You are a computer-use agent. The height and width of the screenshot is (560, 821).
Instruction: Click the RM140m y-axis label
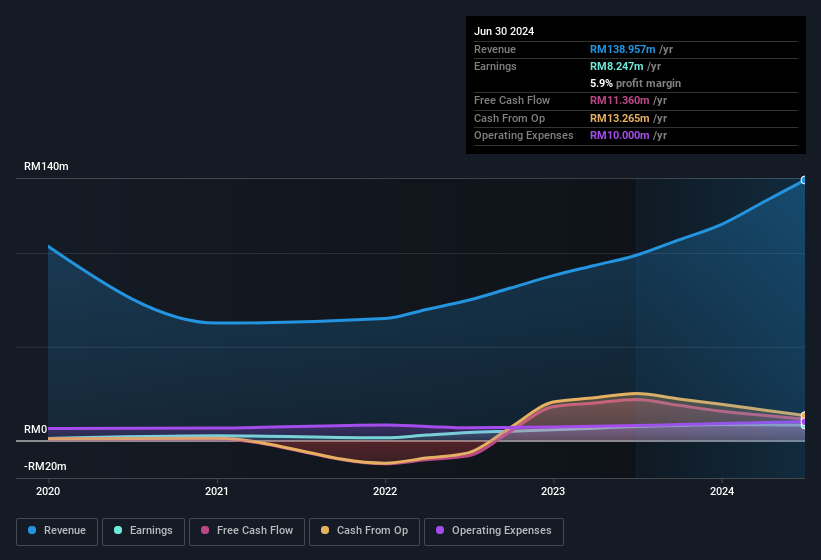pos(46,166)
